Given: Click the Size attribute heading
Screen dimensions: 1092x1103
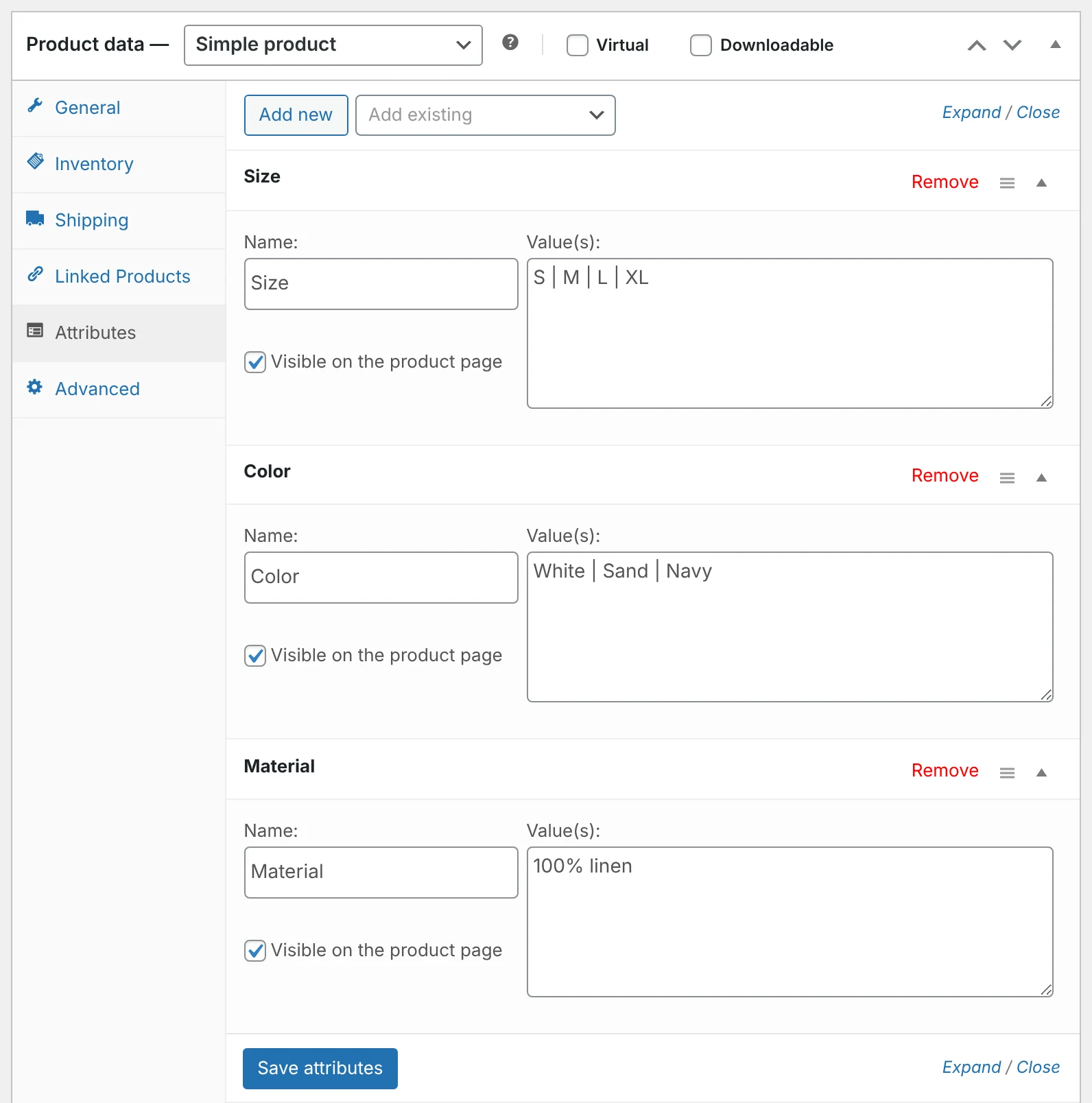Looking at the screenshot, I should [x=262, y=176].
